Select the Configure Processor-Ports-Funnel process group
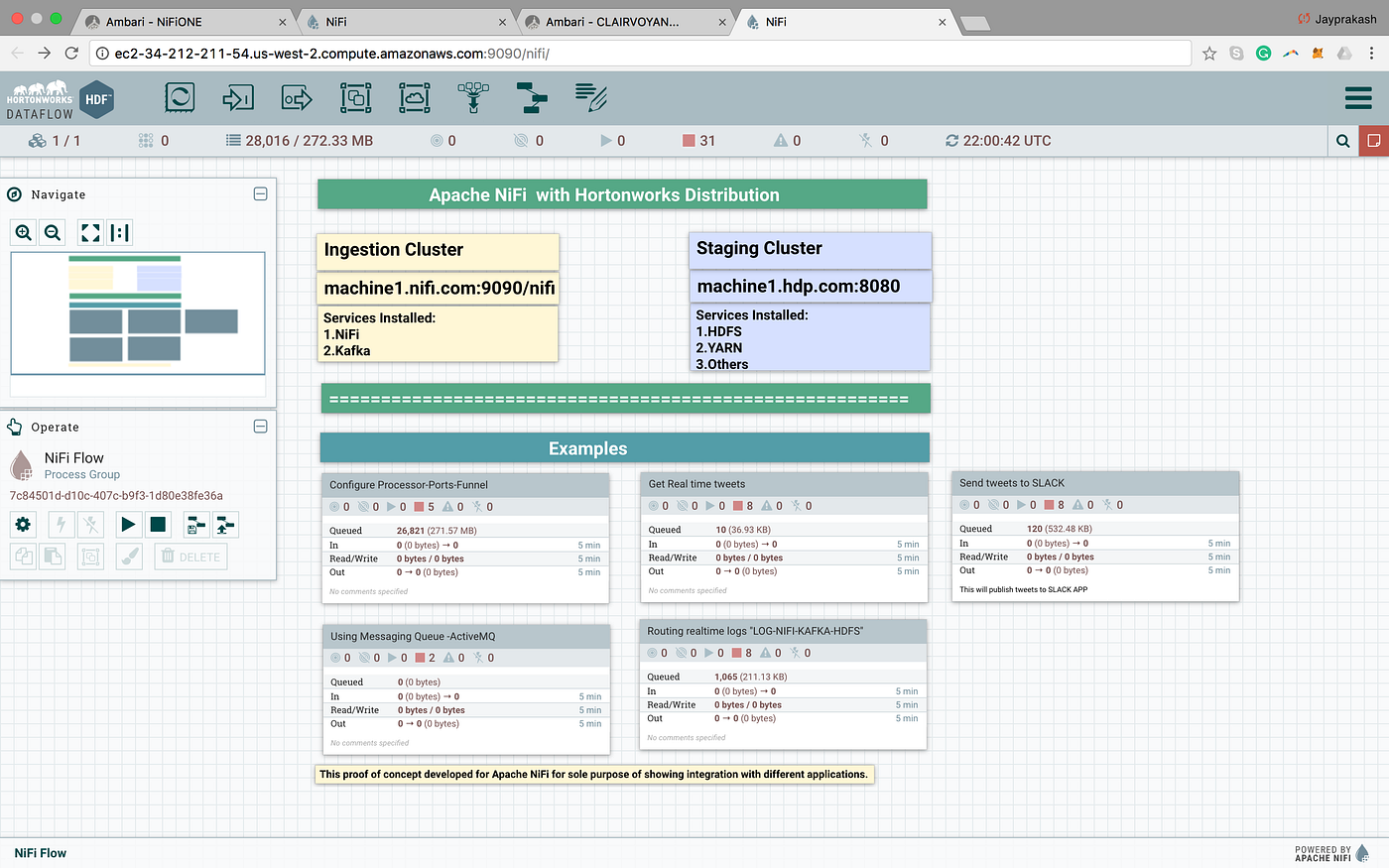The image size is (1389, 868). (465, 538)
